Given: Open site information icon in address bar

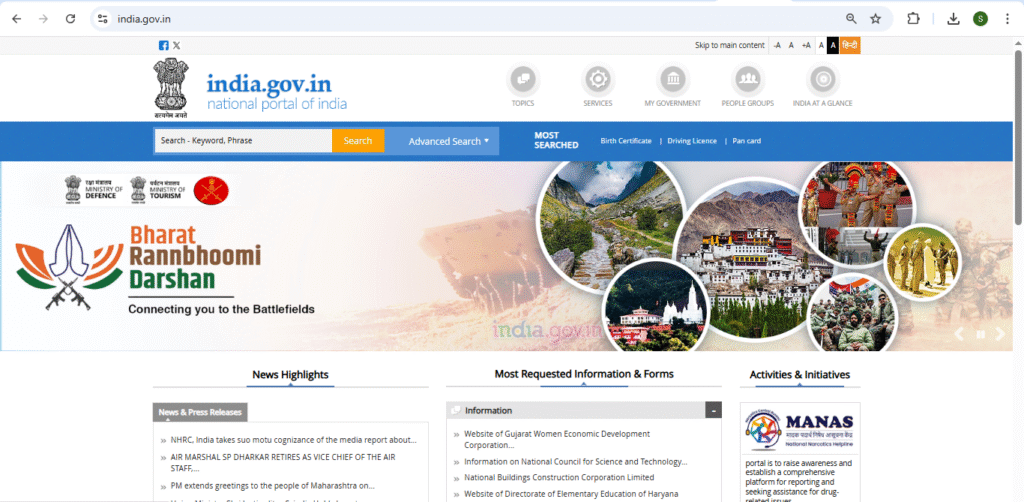Looking at the screenshot, I should click(103, 19).
